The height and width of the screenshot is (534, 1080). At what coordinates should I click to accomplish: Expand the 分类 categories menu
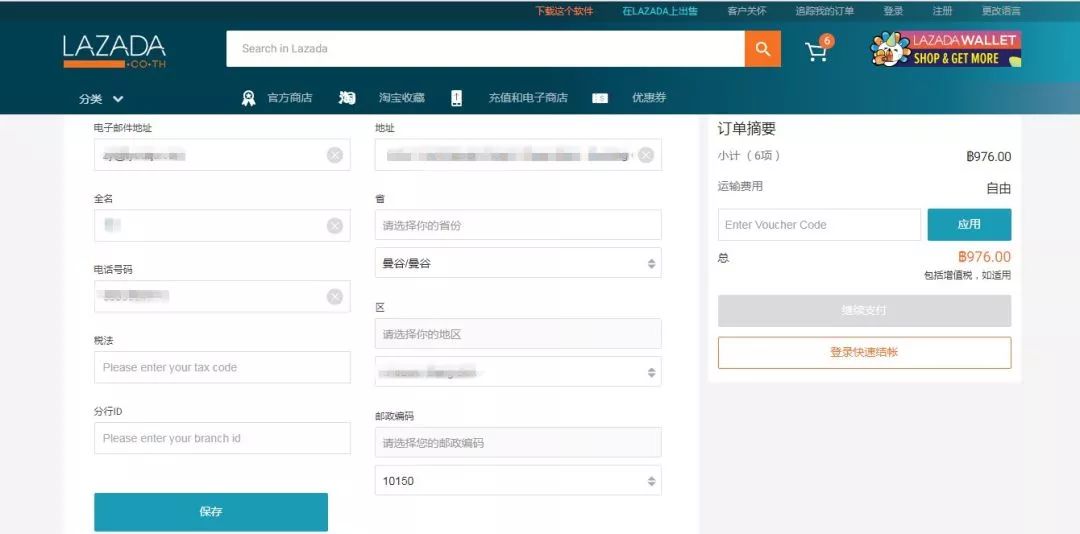coord(101,99)
